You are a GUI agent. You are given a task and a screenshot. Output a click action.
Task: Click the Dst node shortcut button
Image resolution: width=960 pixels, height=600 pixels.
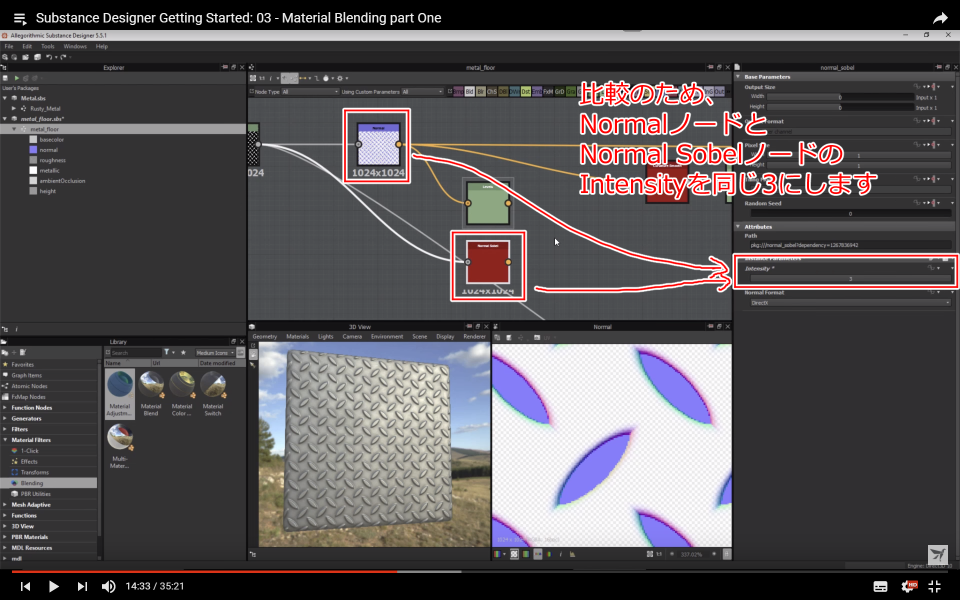(x=525, y=92)
